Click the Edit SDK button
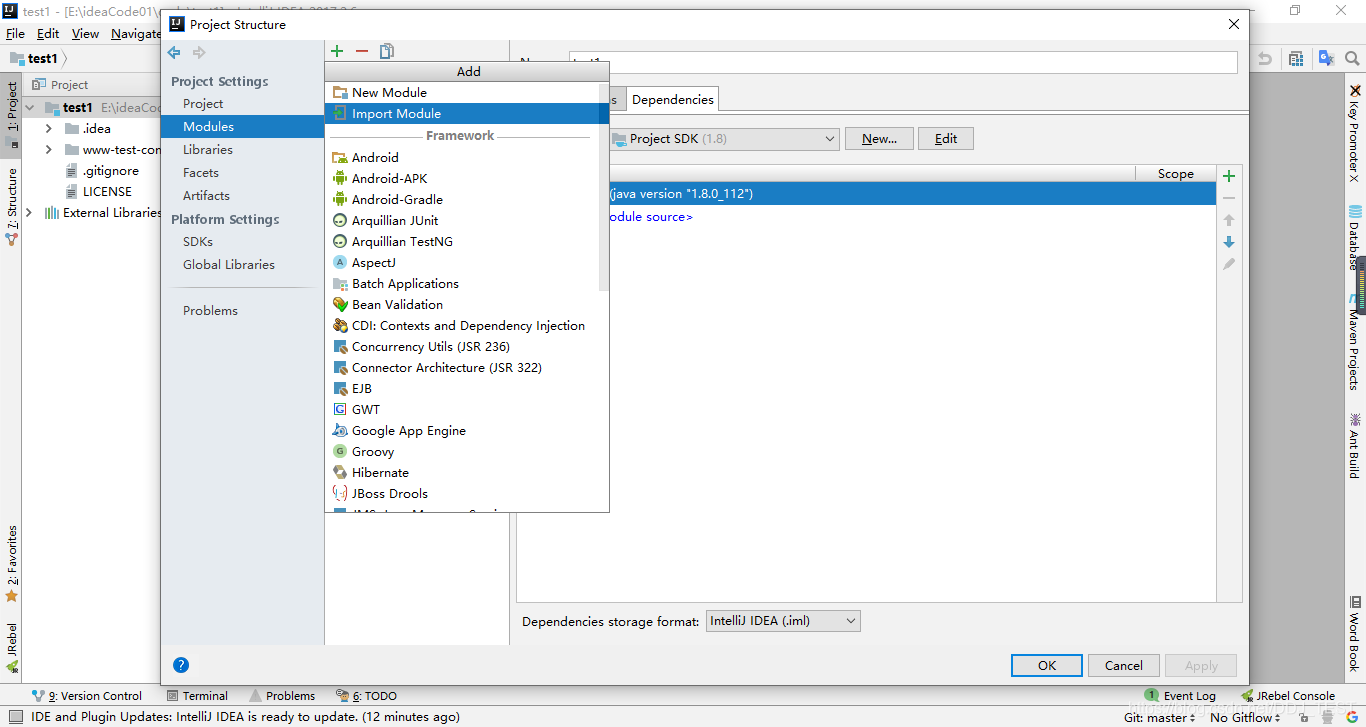This screenshot has width=1366, height=727. [x=946, y=139]
